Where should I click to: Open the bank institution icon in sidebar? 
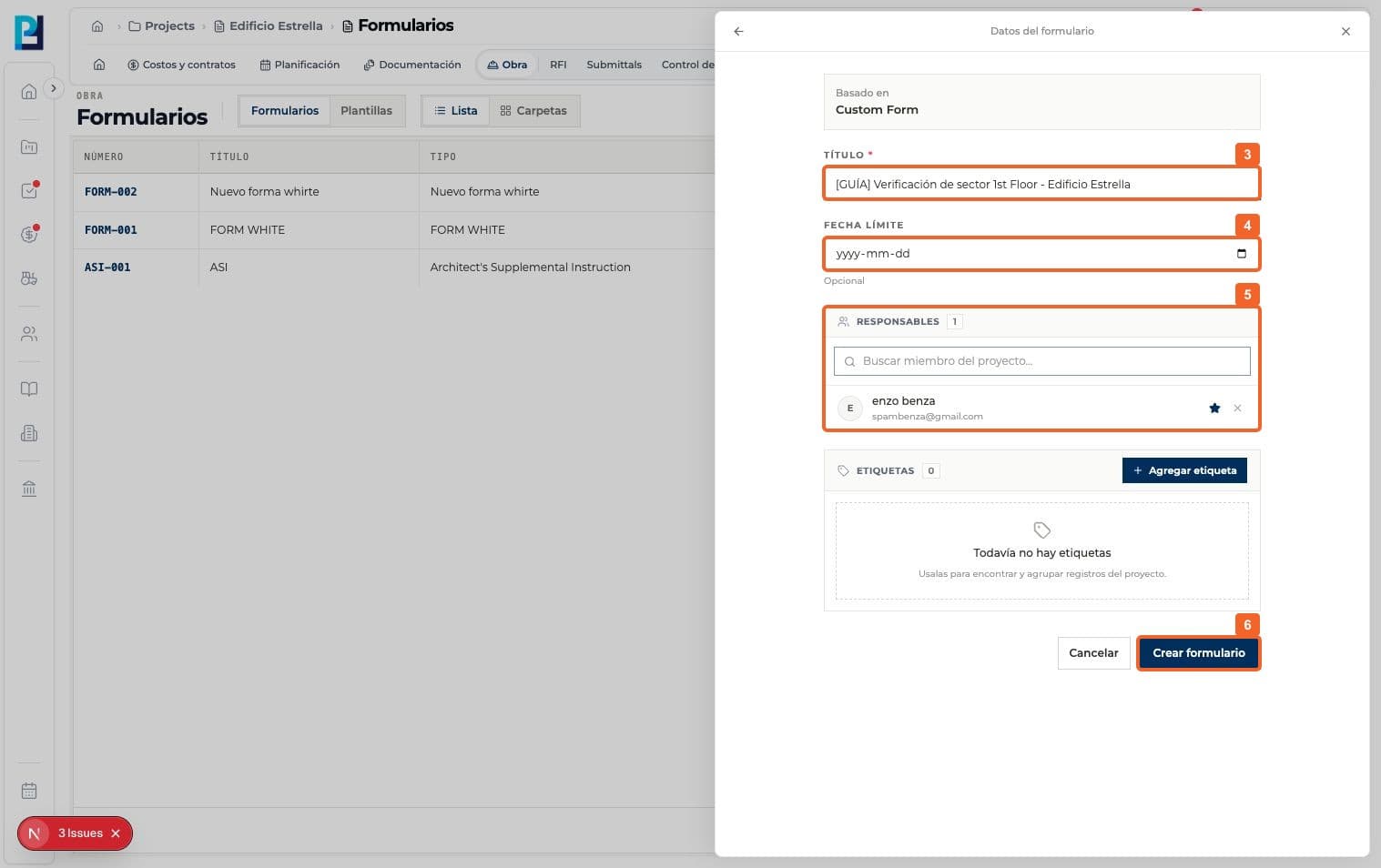point(29,489)
